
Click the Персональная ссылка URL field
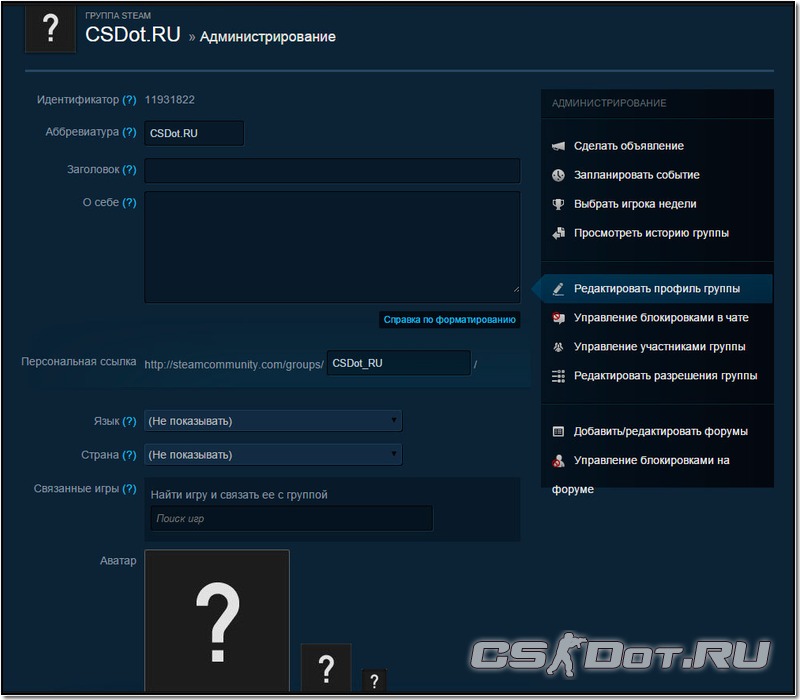tap(398, 363)
